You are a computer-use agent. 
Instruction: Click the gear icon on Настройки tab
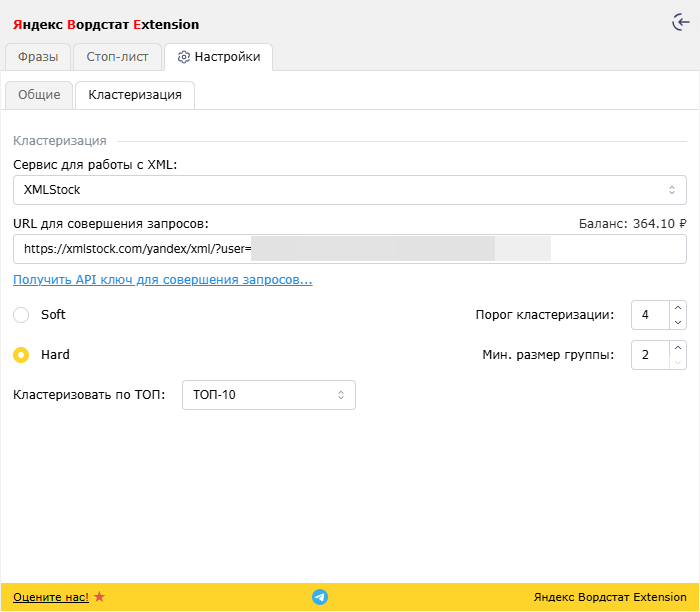click(183, 57)
